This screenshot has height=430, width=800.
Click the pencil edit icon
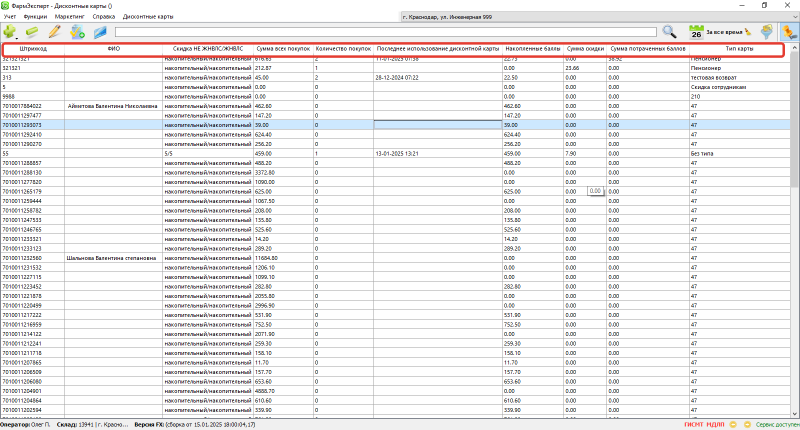(x=54, y=33)
